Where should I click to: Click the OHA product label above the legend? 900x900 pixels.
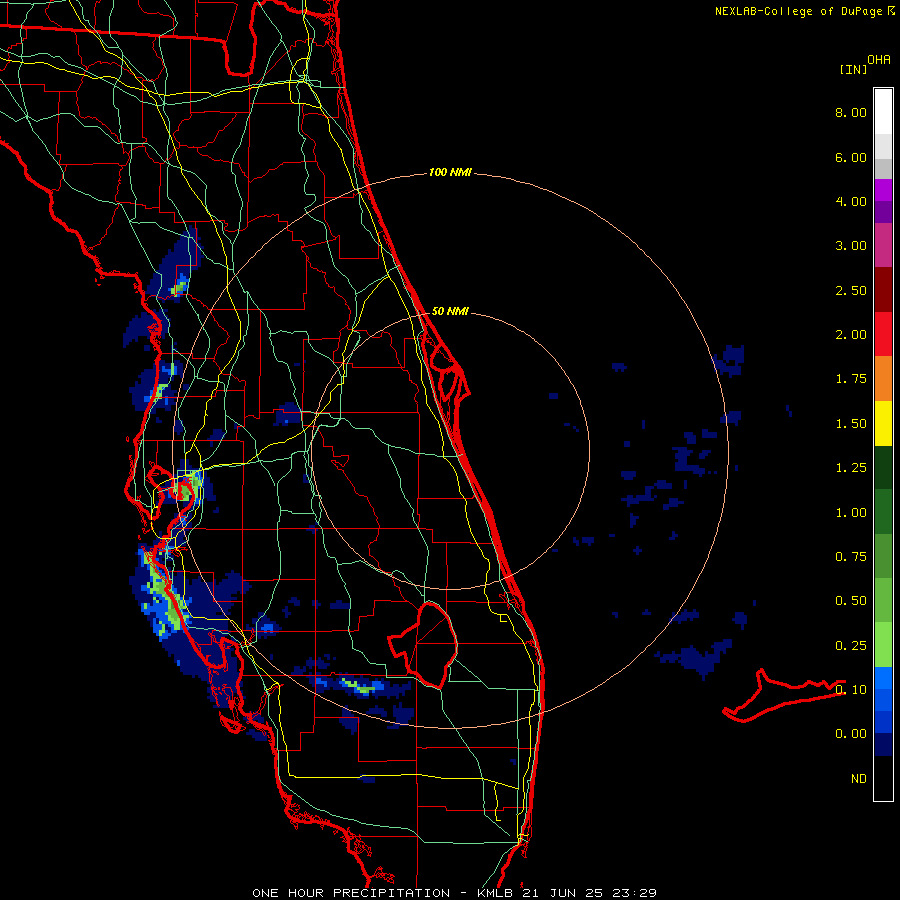pos(879,60)
